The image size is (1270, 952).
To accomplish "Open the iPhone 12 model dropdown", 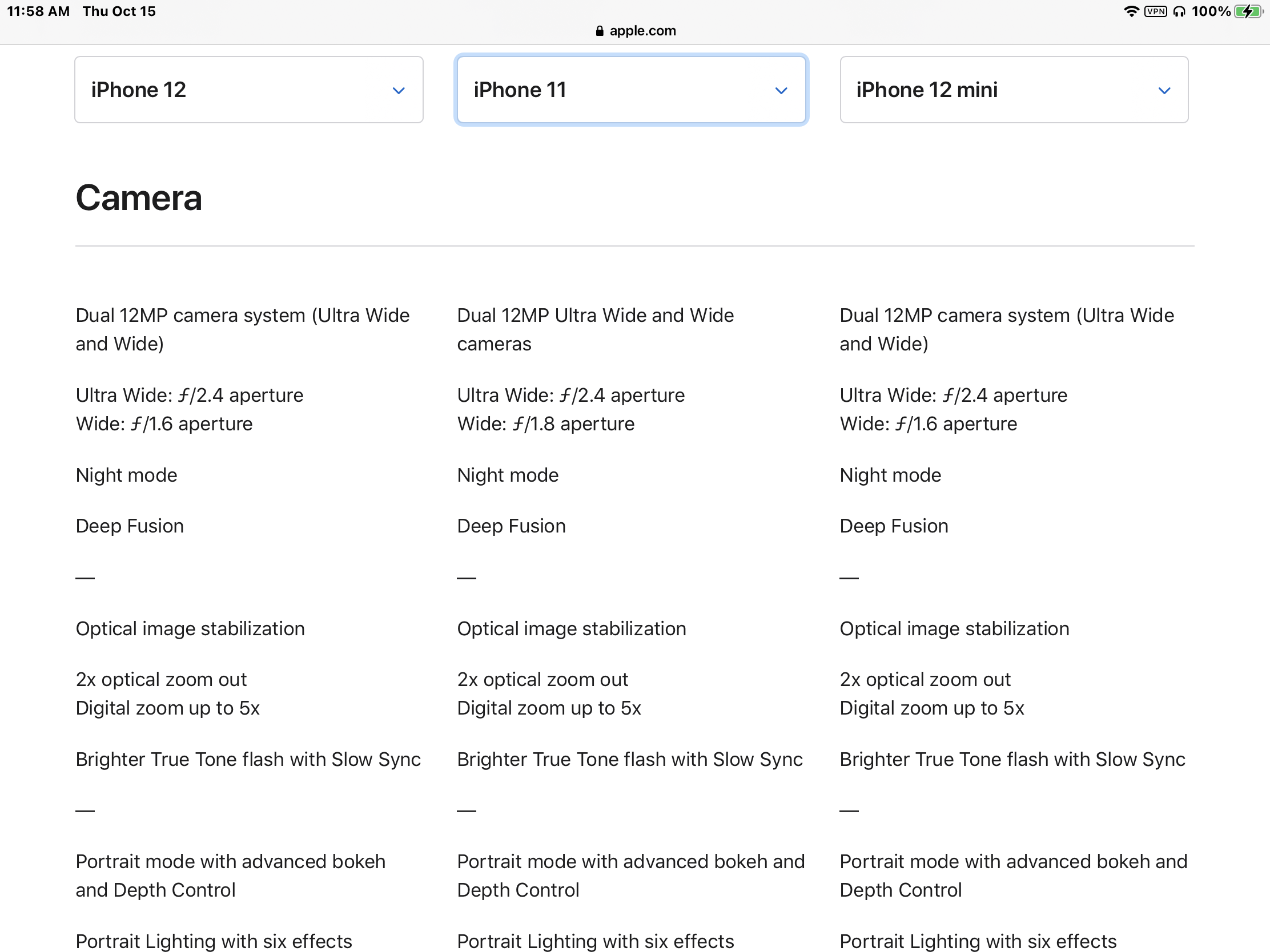I will [x=248, y=90].
